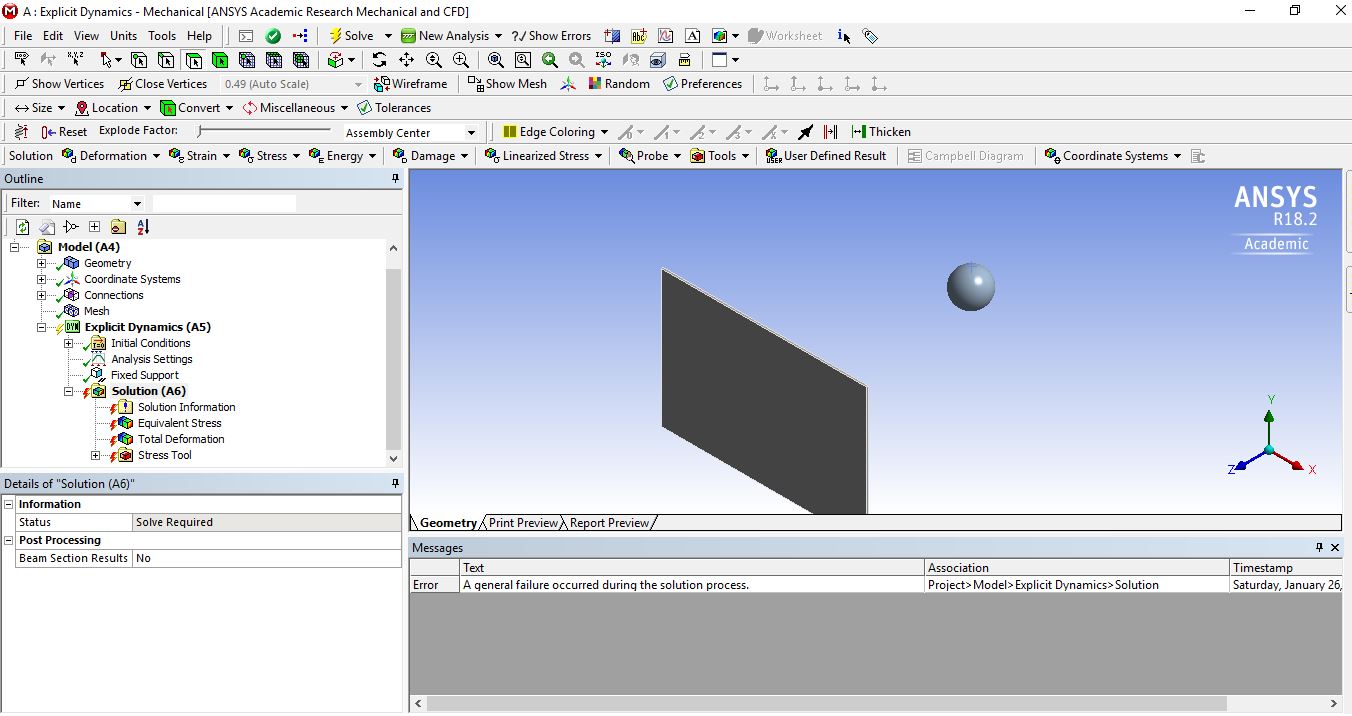Click the Sort alphabetically A-Z outline icon
The height and width of the screenshot is (716, 1352).
143,227
